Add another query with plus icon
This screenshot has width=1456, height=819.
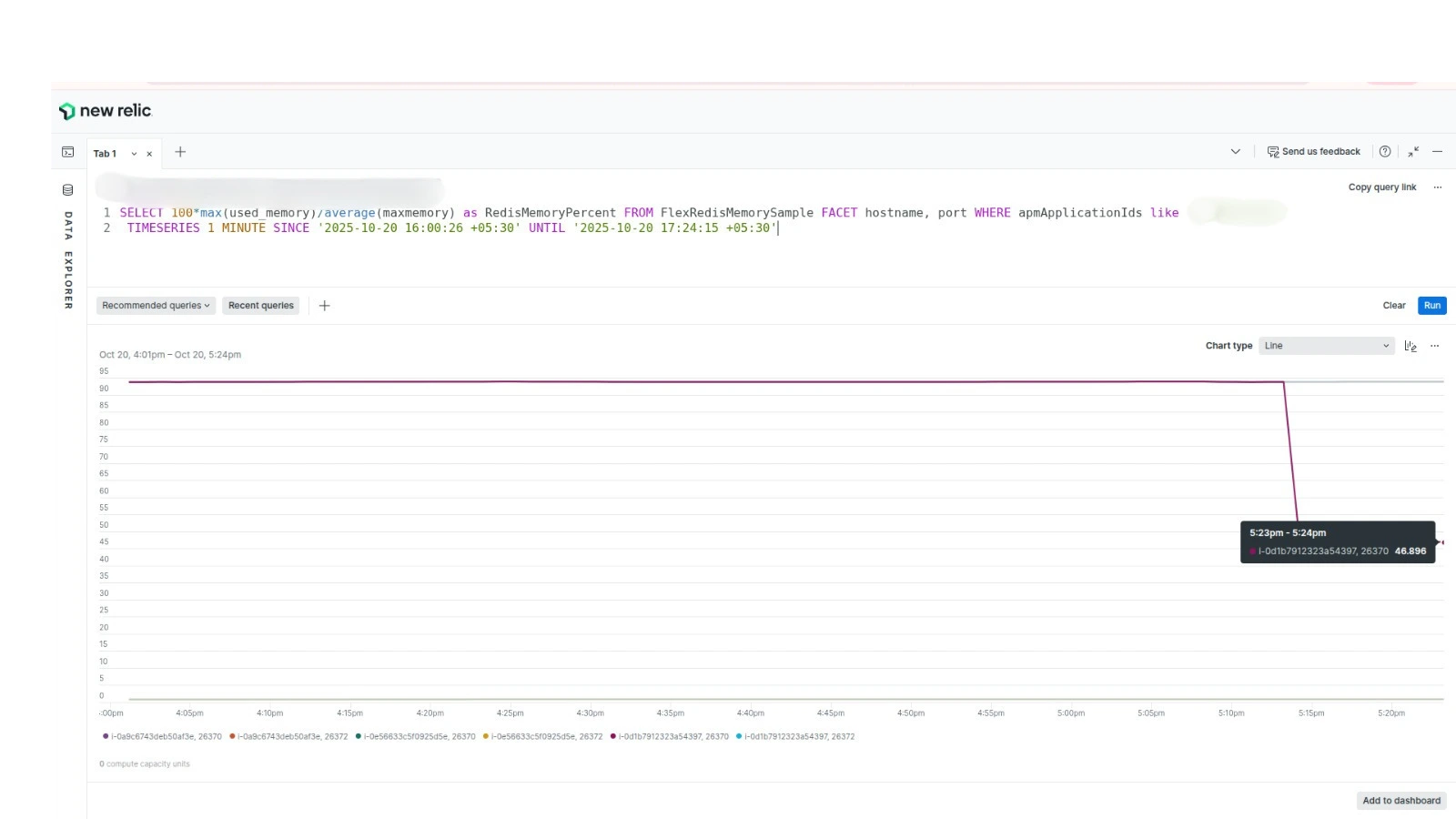(325, 306)
